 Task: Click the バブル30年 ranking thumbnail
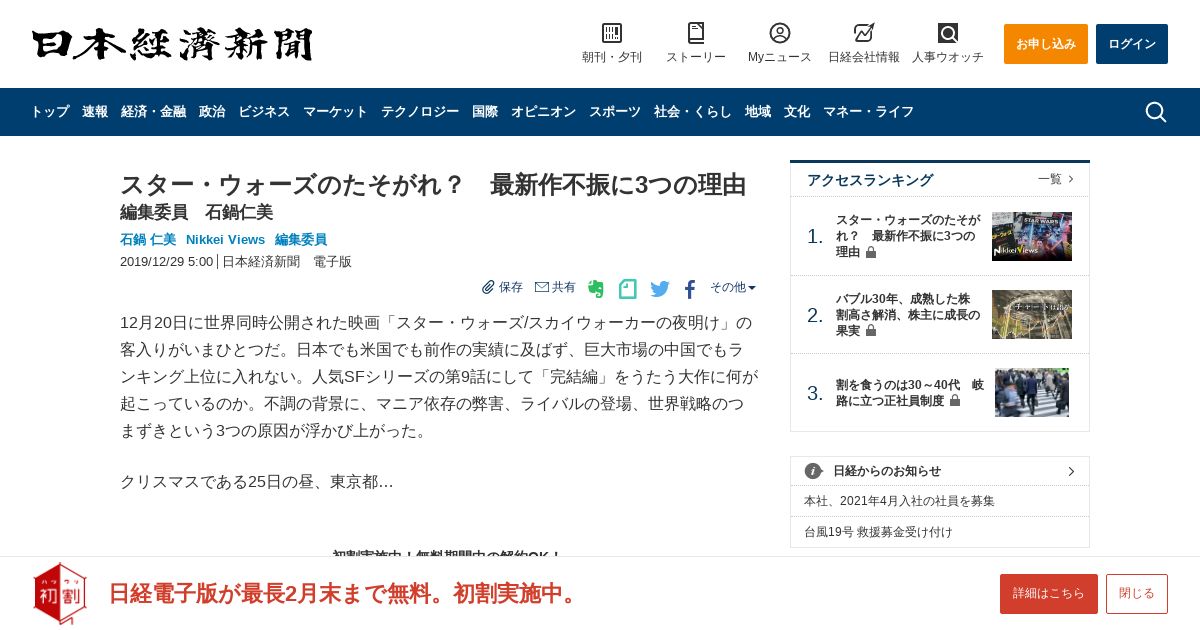(x=1032, y=315)
